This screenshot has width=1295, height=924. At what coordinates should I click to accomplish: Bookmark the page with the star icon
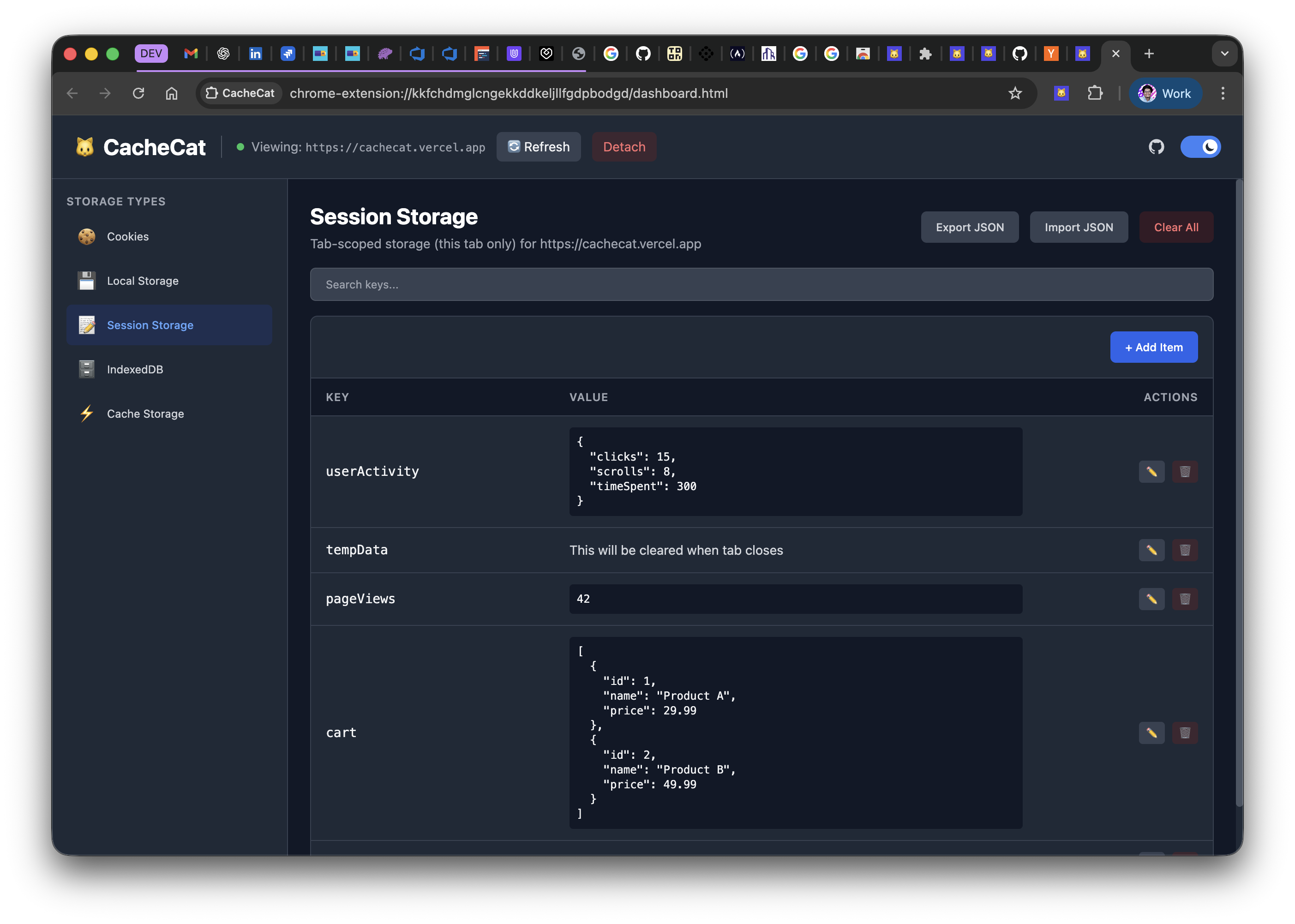[1015, 93]
